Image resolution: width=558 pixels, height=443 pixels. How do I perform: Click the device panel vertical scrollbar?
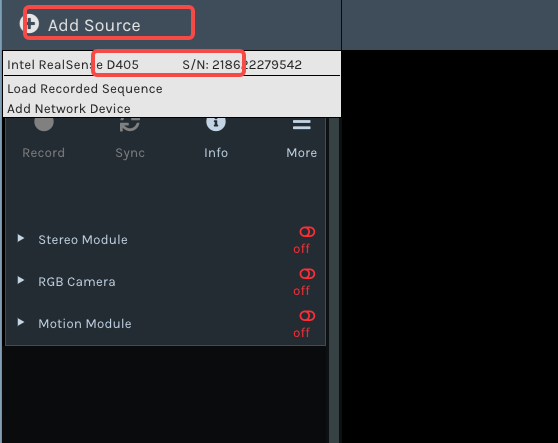click(334, 280)
